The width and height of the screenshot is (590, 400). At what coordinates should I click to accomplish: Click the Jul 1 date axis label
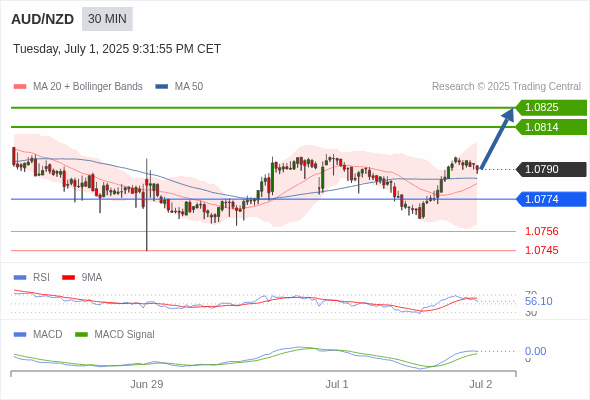(337, 384)
